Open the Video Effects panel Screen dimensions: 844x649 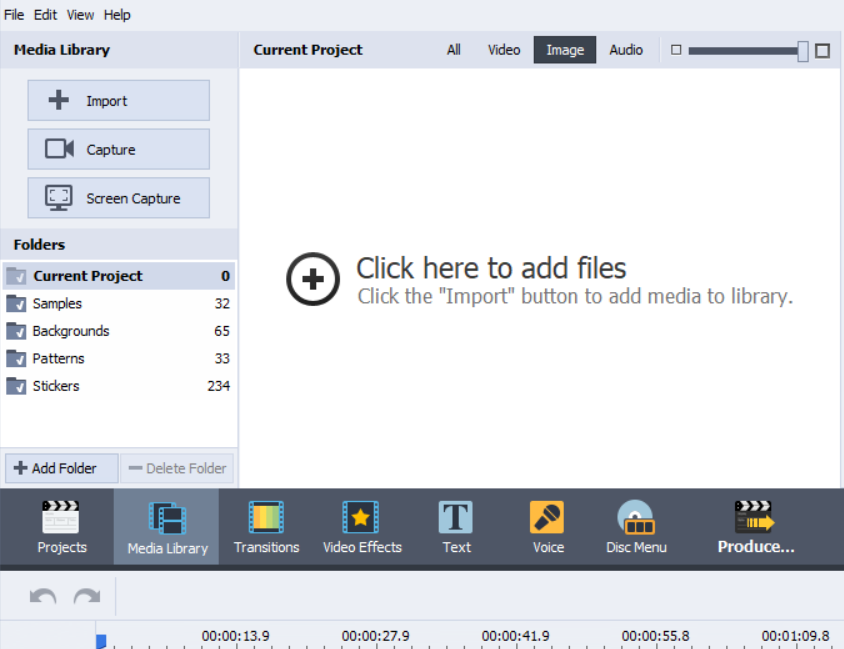tap(362, 527)
